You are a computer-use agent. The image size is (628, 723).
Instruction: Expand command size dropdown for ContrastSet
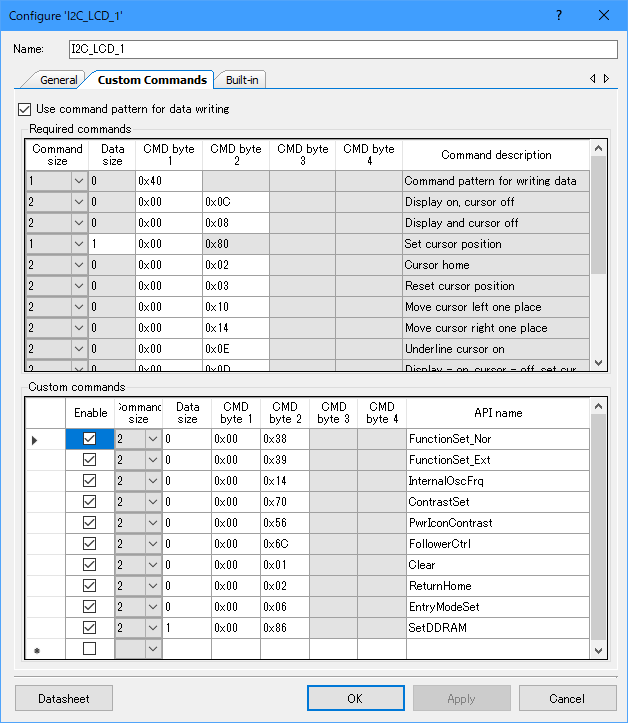tap(152, 502)
